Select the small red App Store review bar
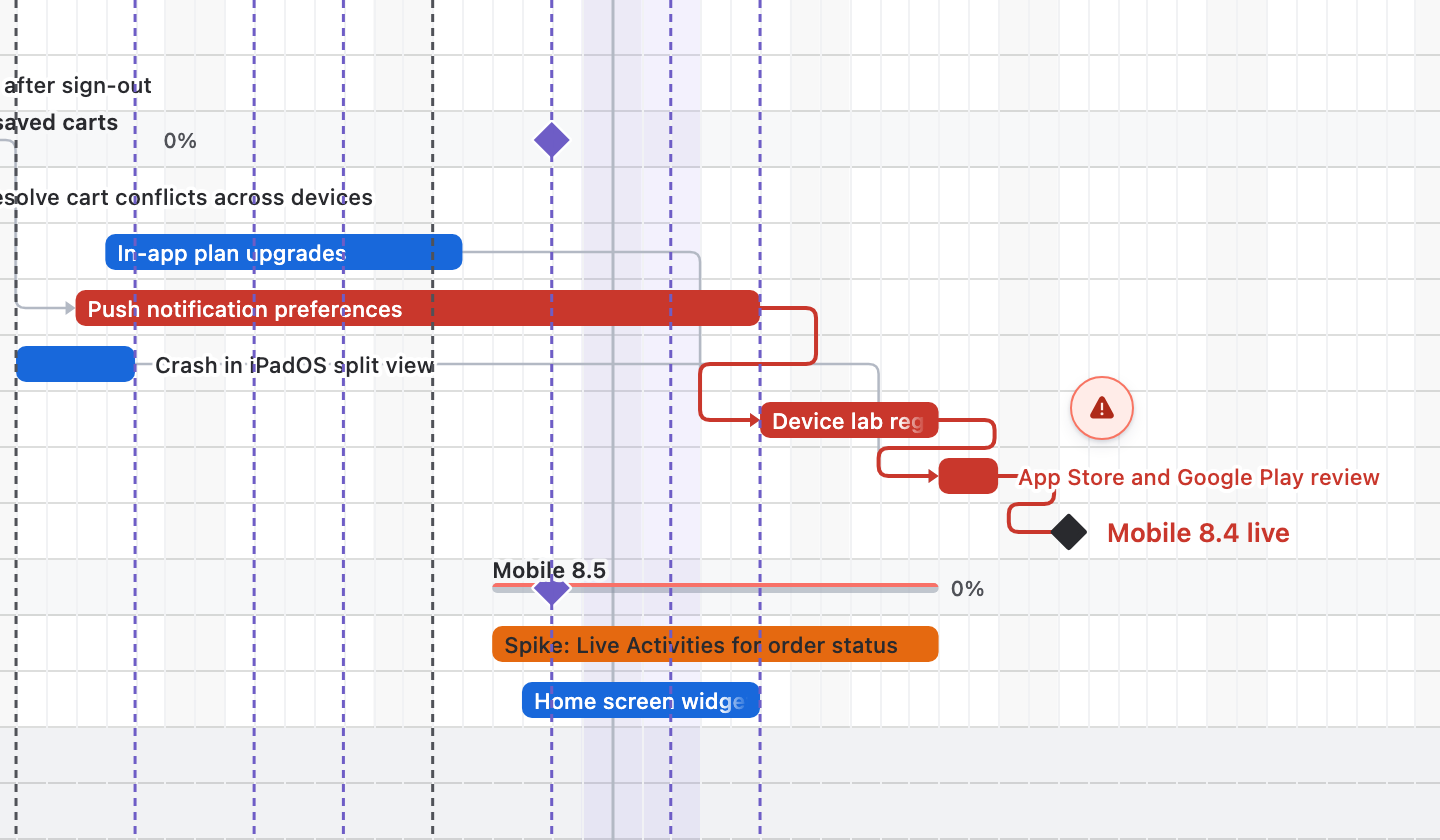This screenshot has height=840, width=1440. pyautogui.click(x=968, y=476)
